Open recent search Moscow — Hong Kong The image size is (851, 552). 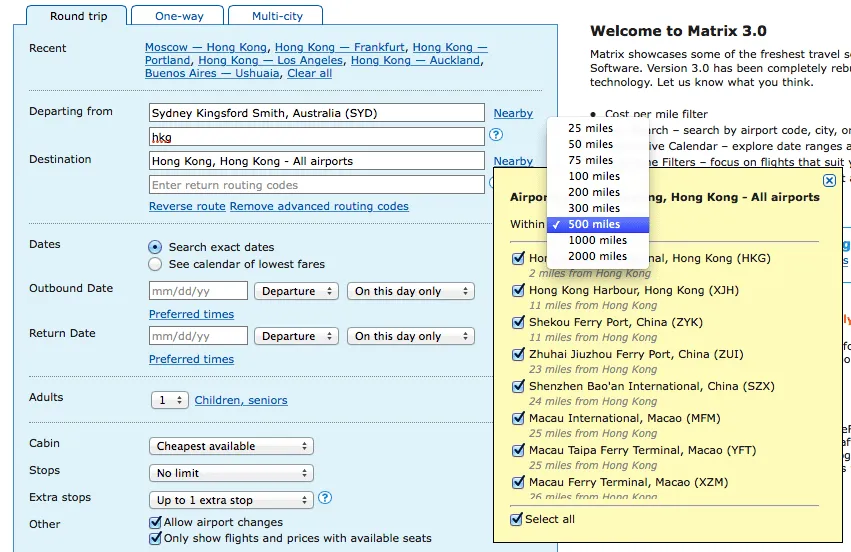point(206,47)
